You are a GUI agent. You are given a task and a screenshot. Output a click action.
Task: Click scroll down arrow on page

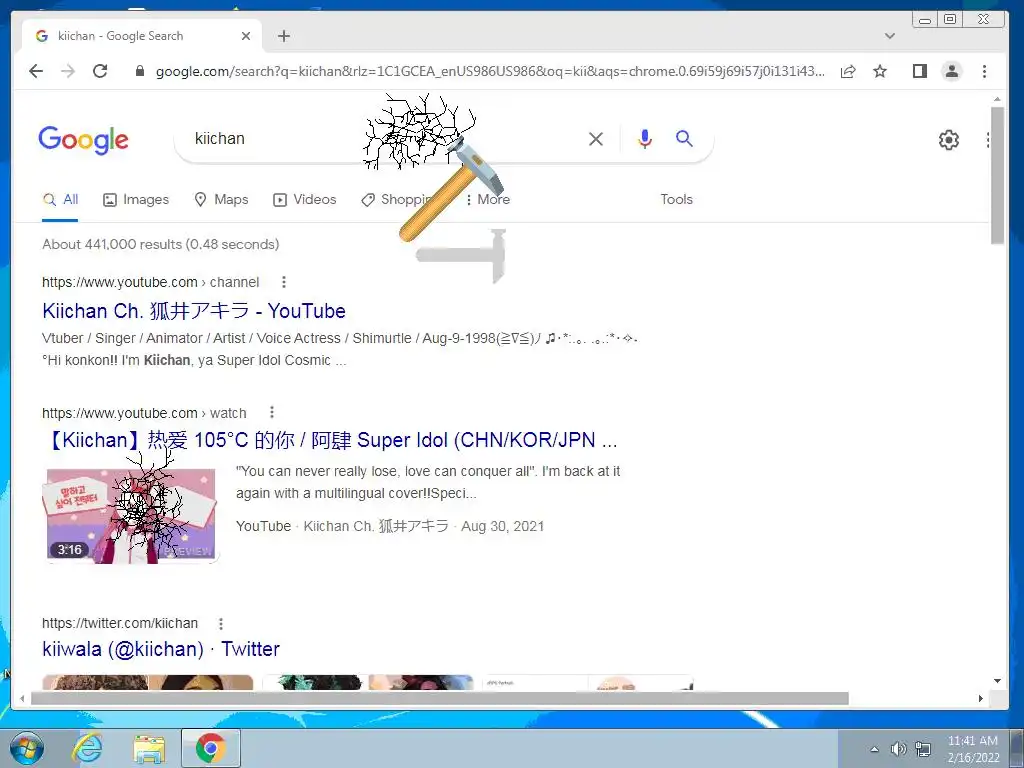coord(997,681)
